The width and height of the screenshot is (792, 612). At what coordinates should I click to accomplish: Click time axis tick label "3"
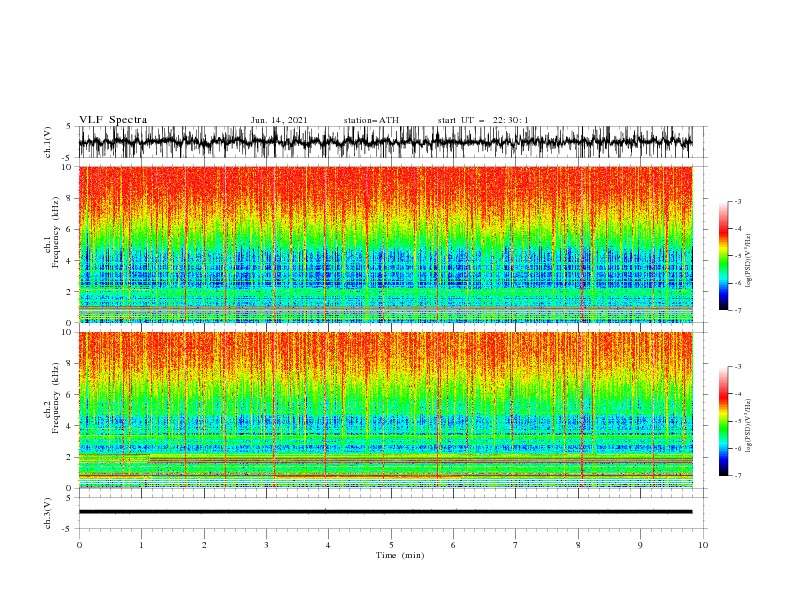point(266,545)
